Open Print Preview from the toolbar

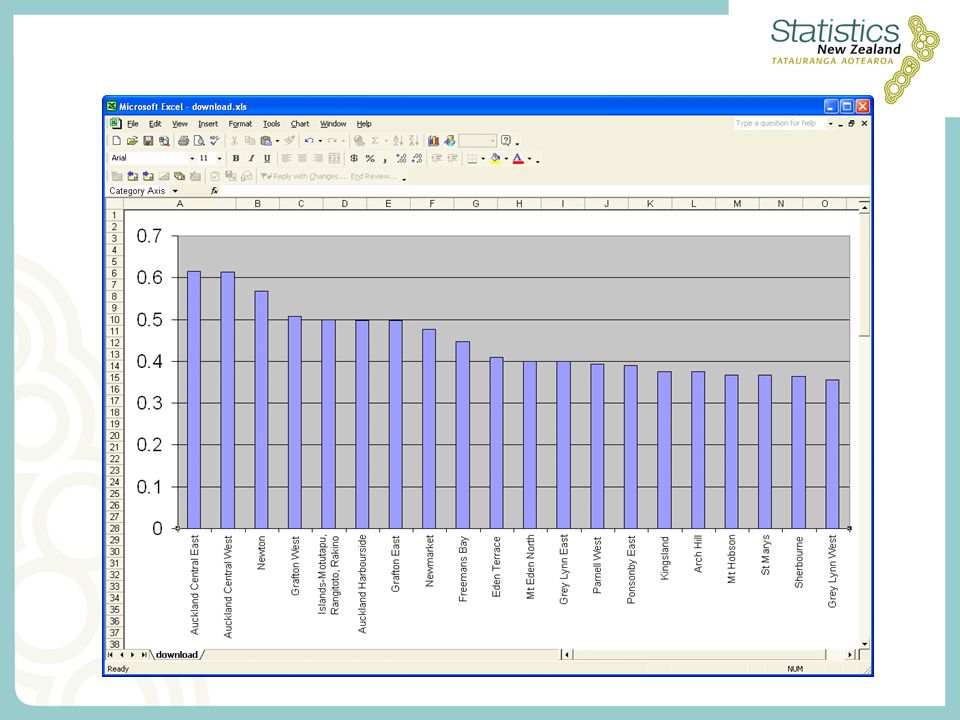198,141
